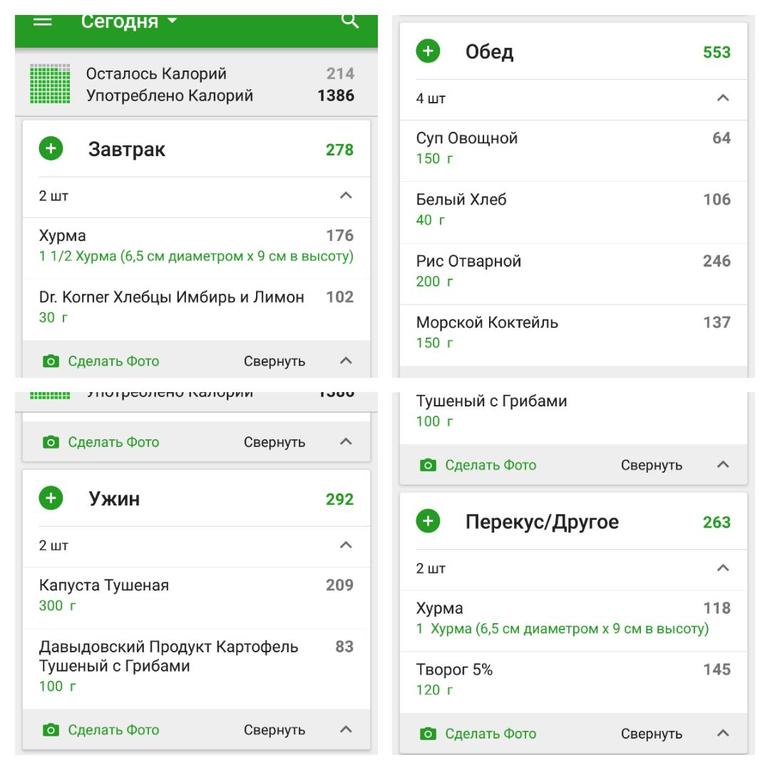Screen dimensions: 770x770
Task: Open the calorie grid chart thumbnail
Action: [x=50, y=83]
